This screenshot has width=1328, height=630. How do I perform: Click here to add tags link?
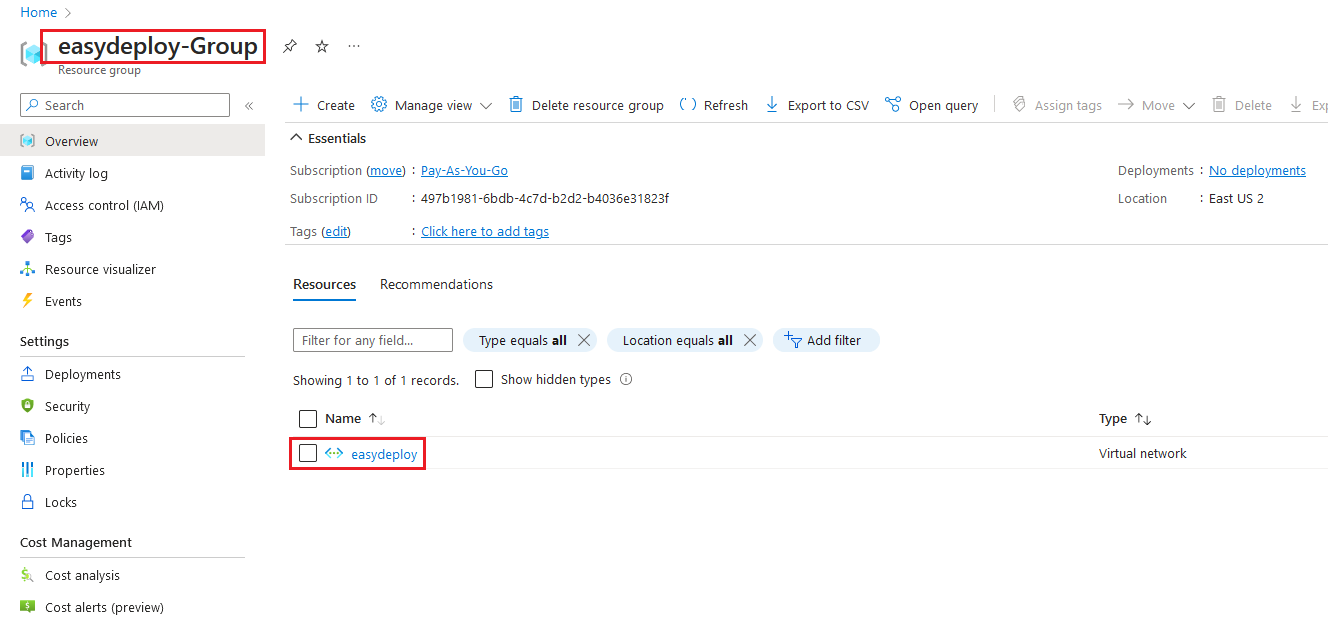pyautogui.click(x=485, y=231)
